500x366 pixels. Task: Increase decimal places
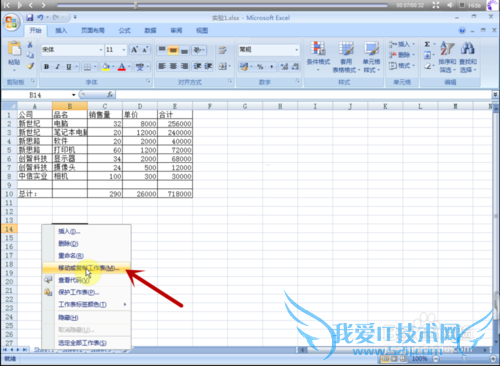click(284, 67)
